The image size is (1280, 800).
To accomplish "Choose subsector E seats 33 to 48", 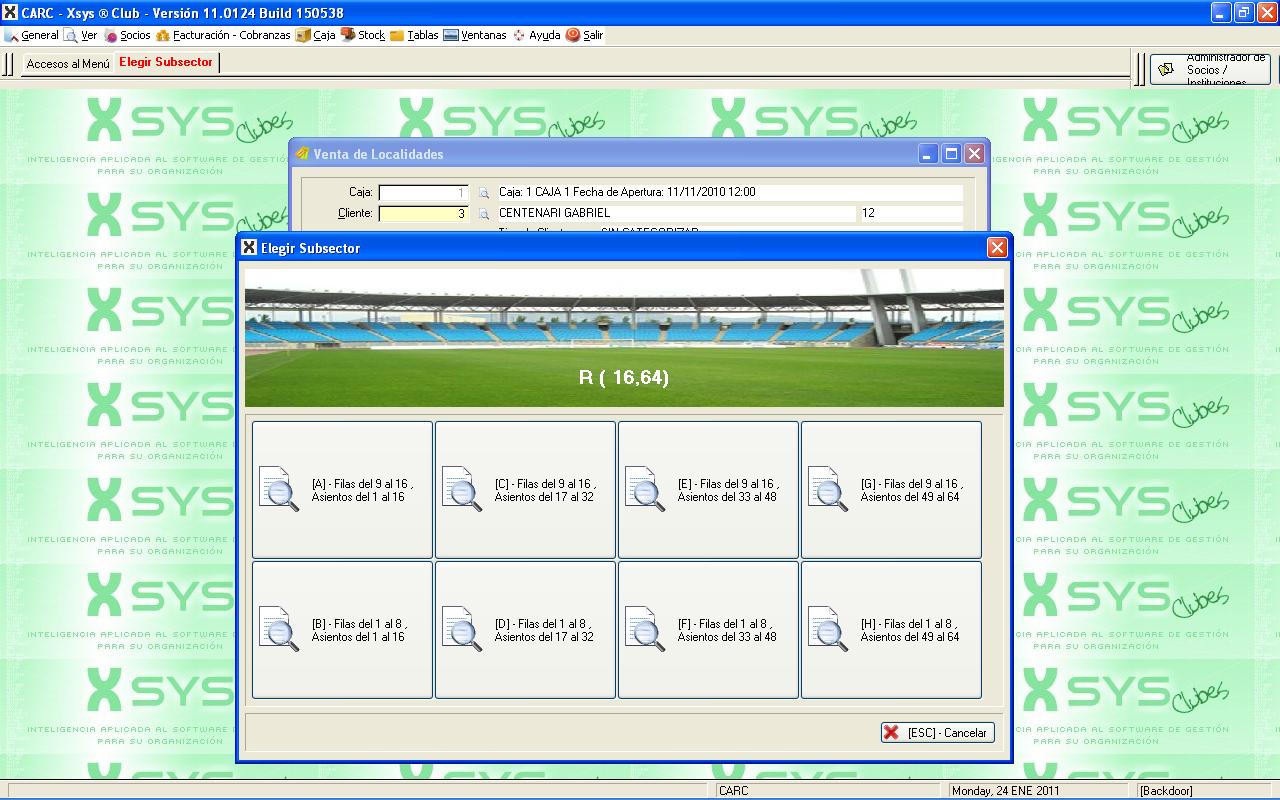I will [708, 490].
